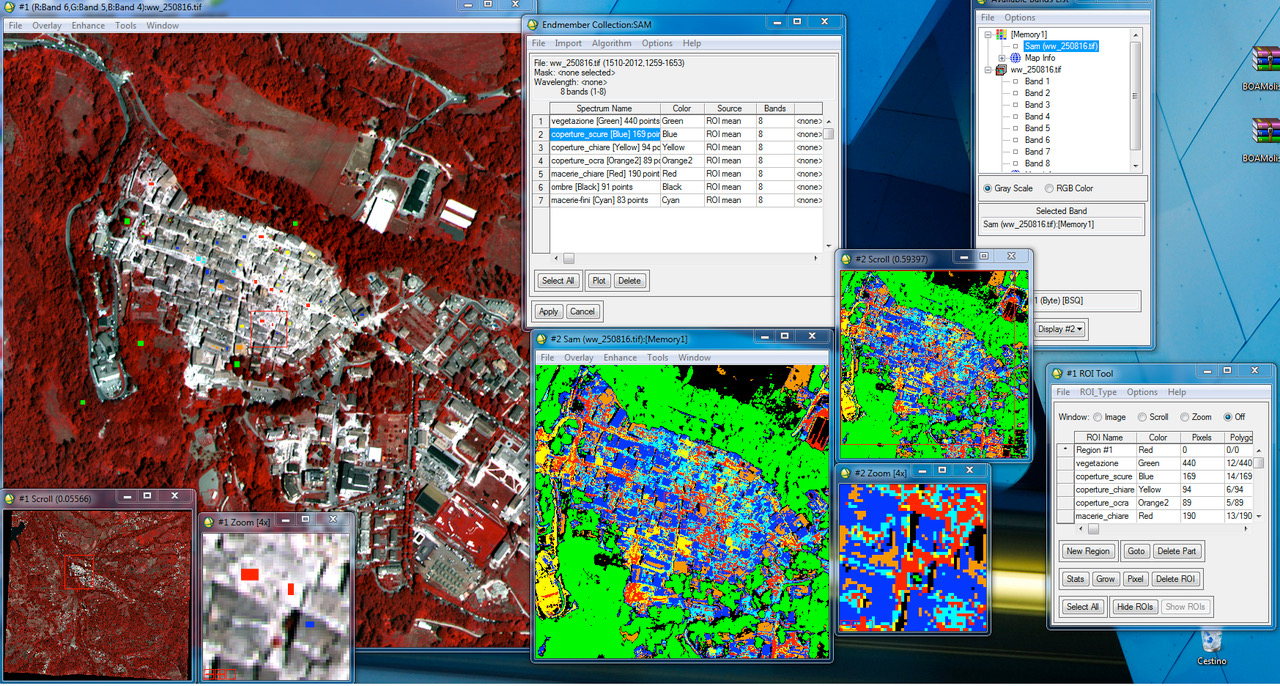Click the Hide ROIs button
1280x686 pixels.
[x=1134, y=607]
